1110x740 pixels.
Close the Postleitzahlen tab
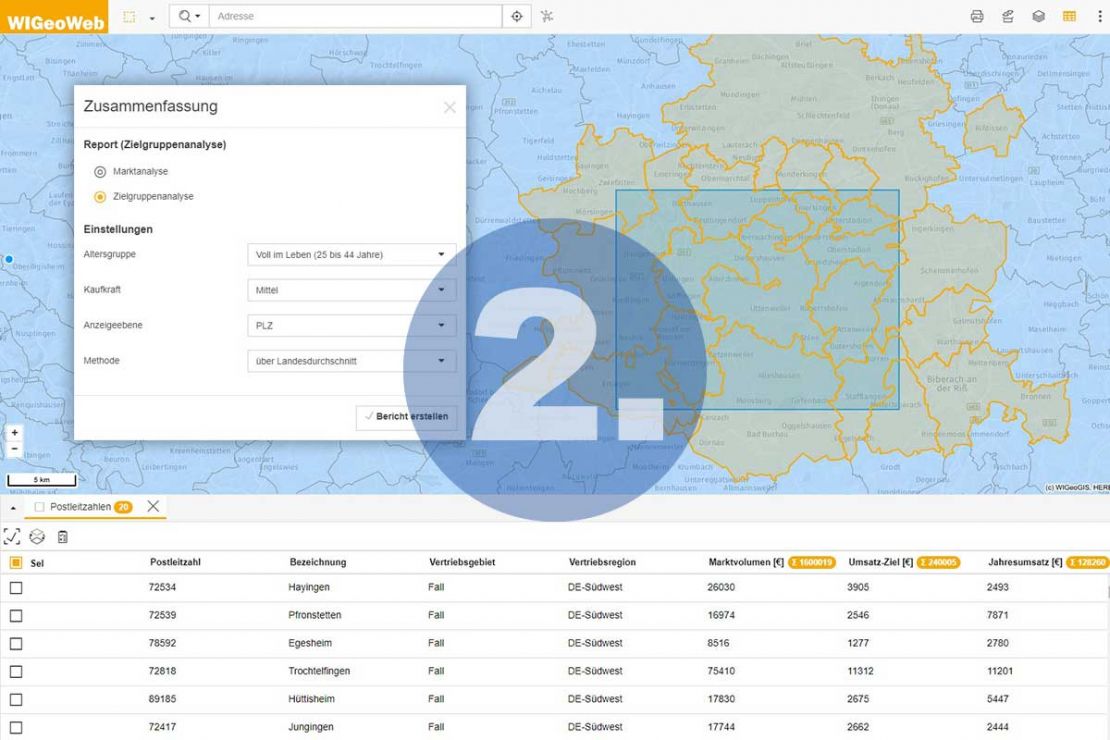[x=153, y=506]
